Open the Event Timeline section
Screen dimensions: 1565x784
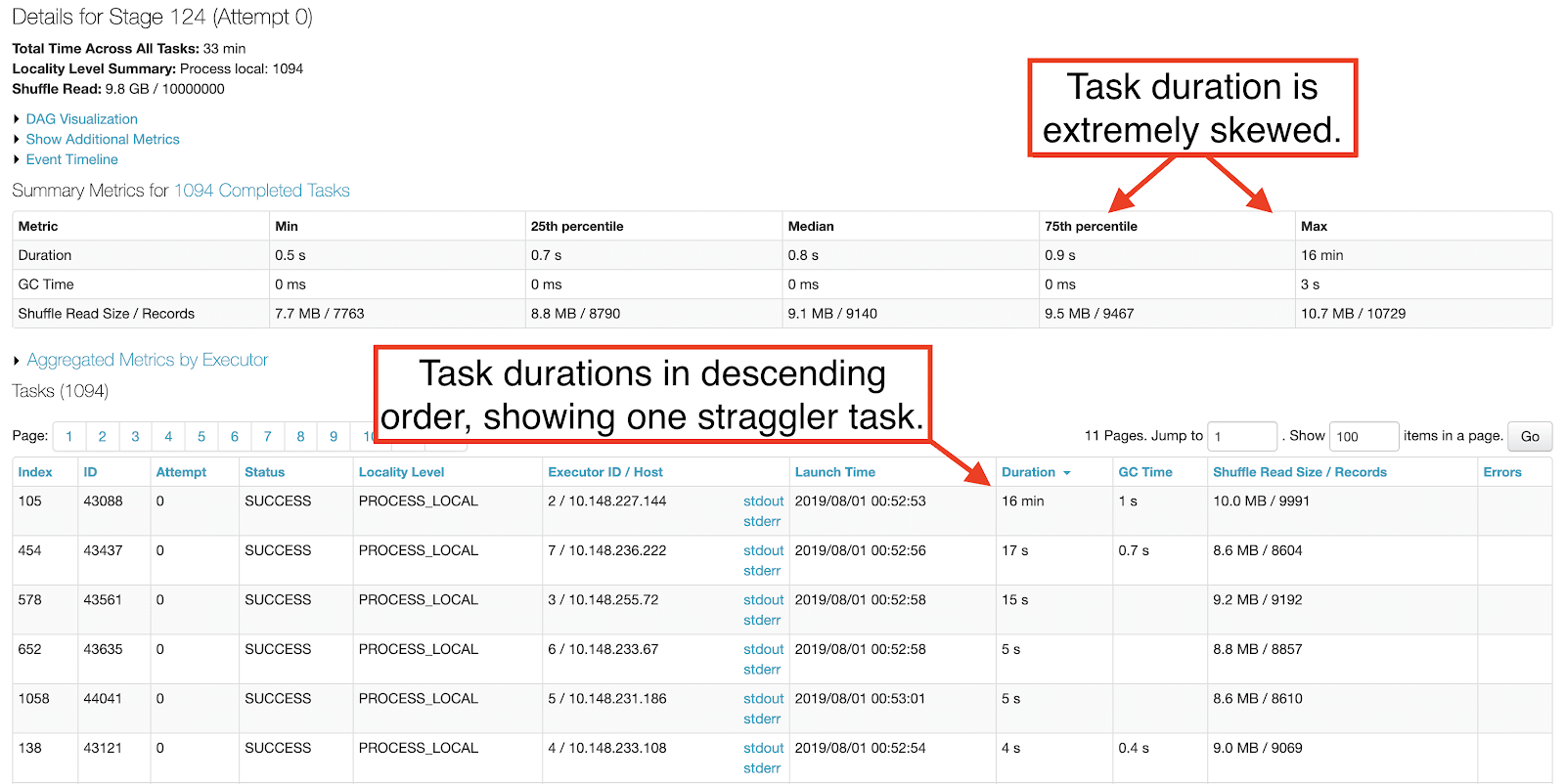71,159
